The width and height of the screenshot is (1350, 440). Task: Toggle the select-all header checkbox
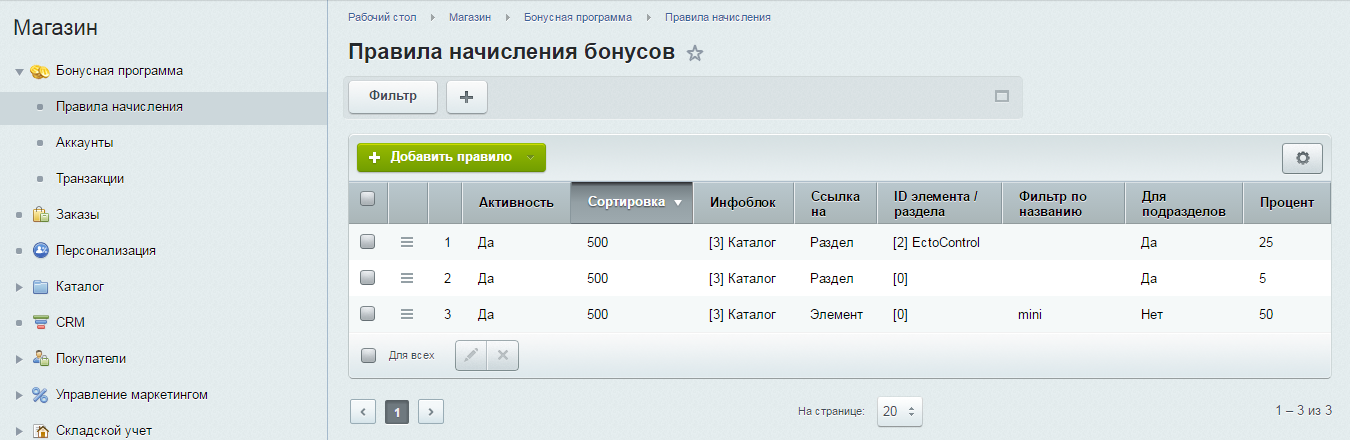tap(367, 199)
